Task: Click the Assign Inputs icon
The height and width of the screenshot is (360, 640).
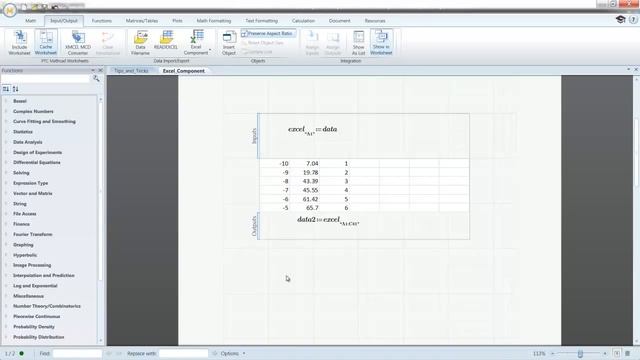Action: pyautogui.click(x=312, y=42)
